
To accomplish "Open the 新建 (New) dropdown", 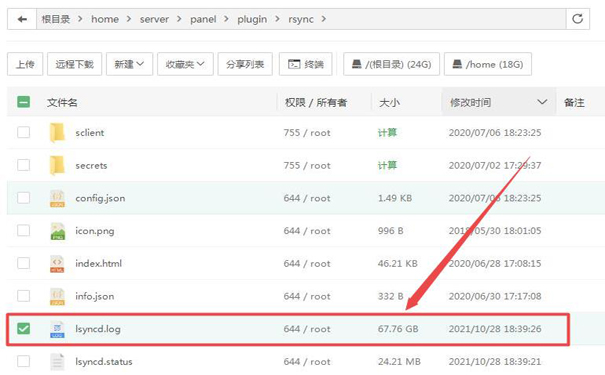I will 129,64.
